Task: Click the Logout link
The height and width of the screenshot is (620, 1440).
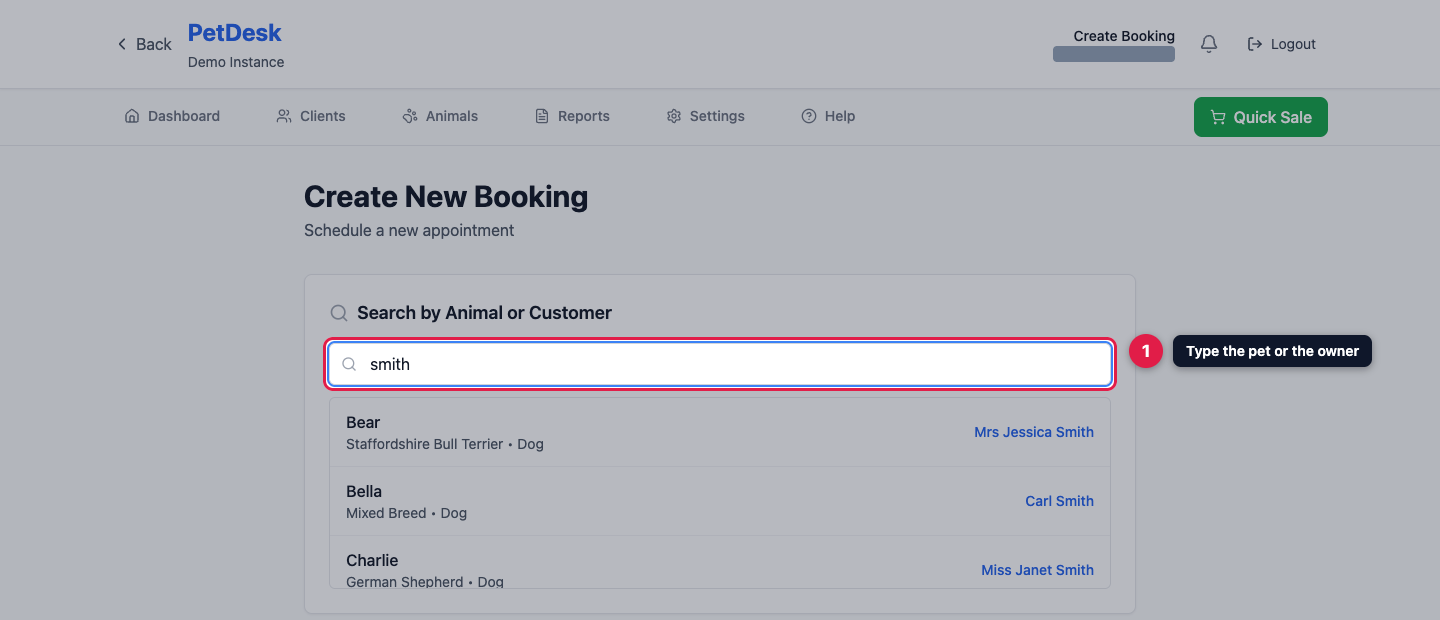Action: 1281,44
